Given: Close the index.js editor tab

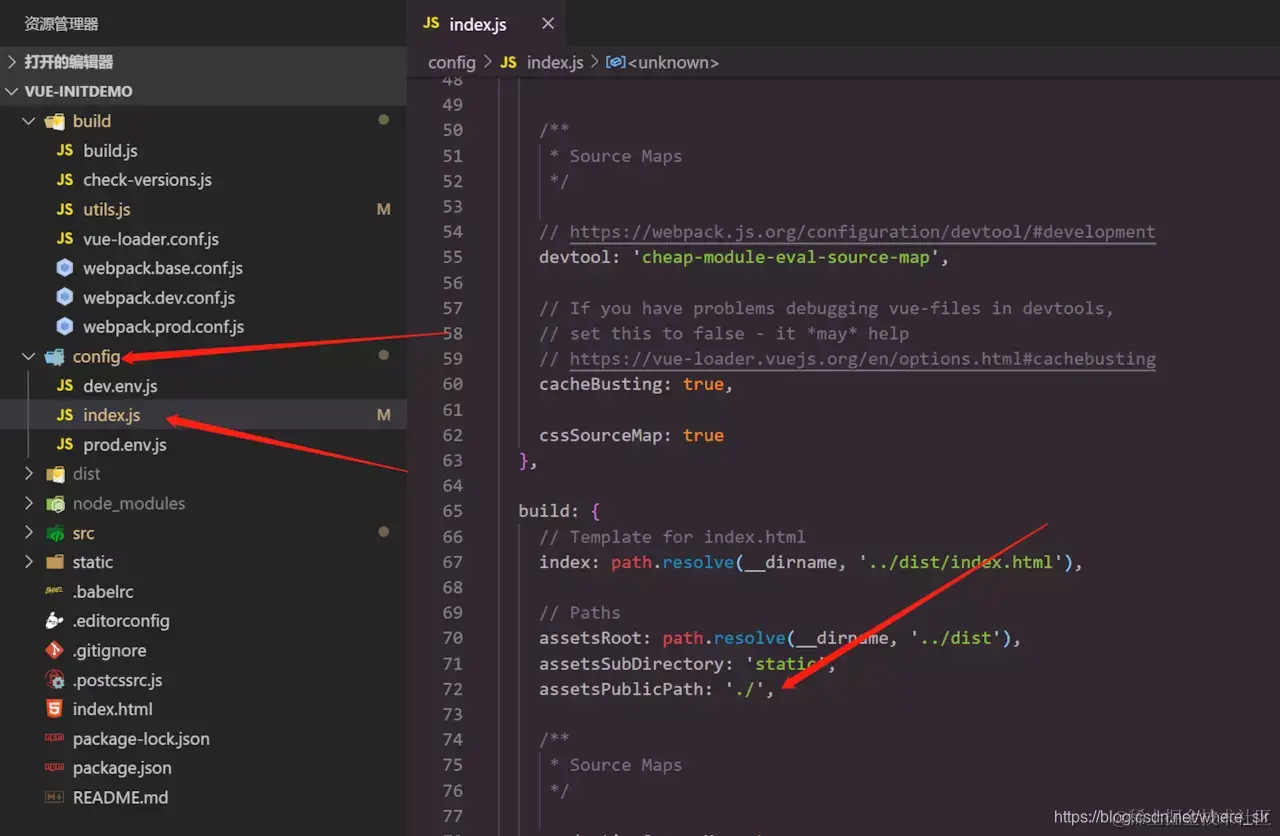Looking at the screenshot, I should [547, 23].
